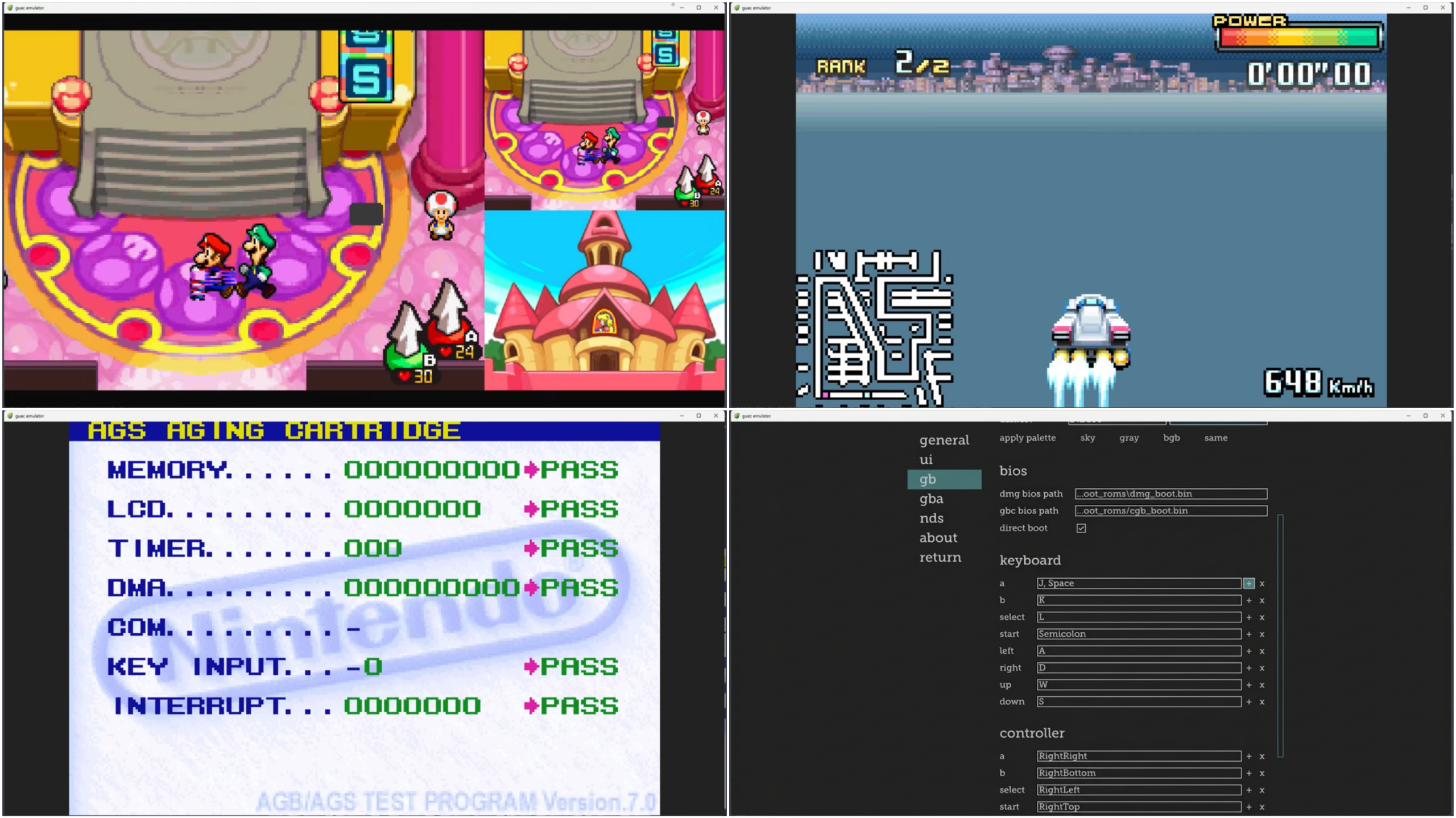
Task: Add a binding to the 'right' row
Action: [1248, 668]
